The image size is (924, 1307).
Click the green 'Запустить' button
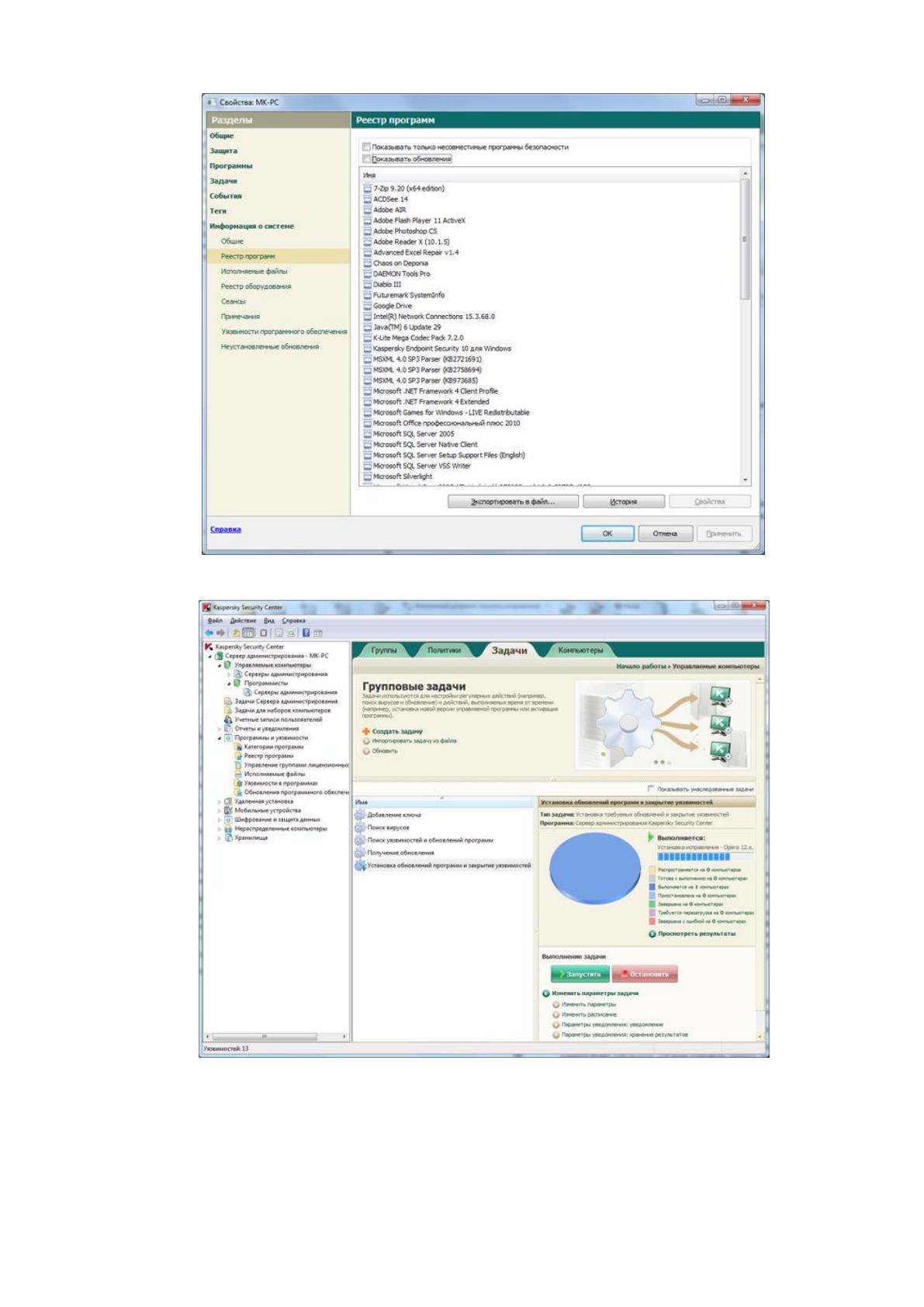(580, 974)
